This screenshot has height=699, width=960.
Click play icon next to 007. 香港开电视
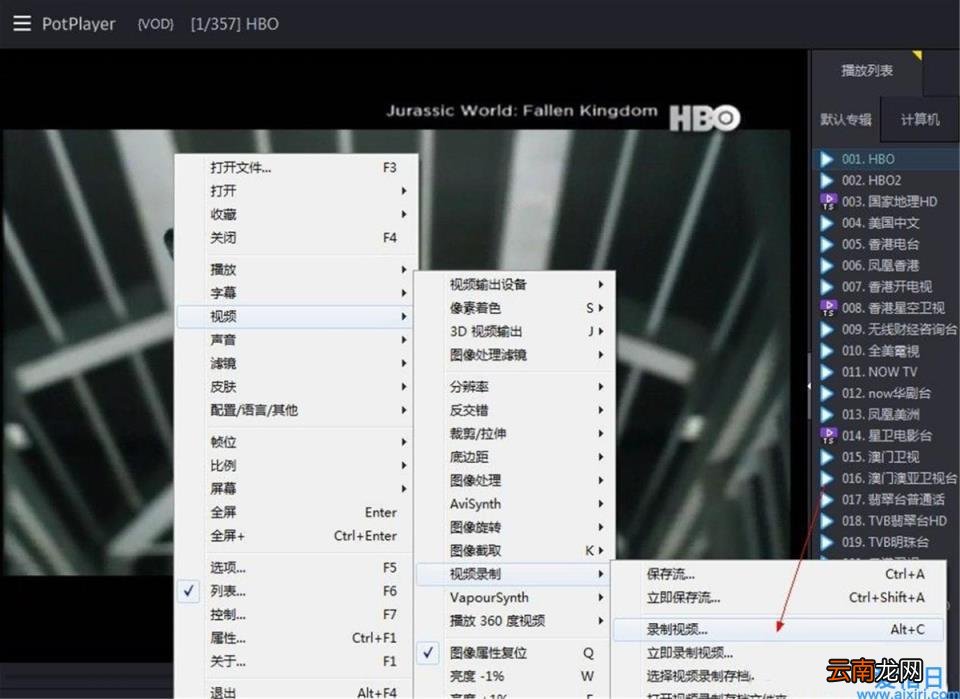[827, 287]
